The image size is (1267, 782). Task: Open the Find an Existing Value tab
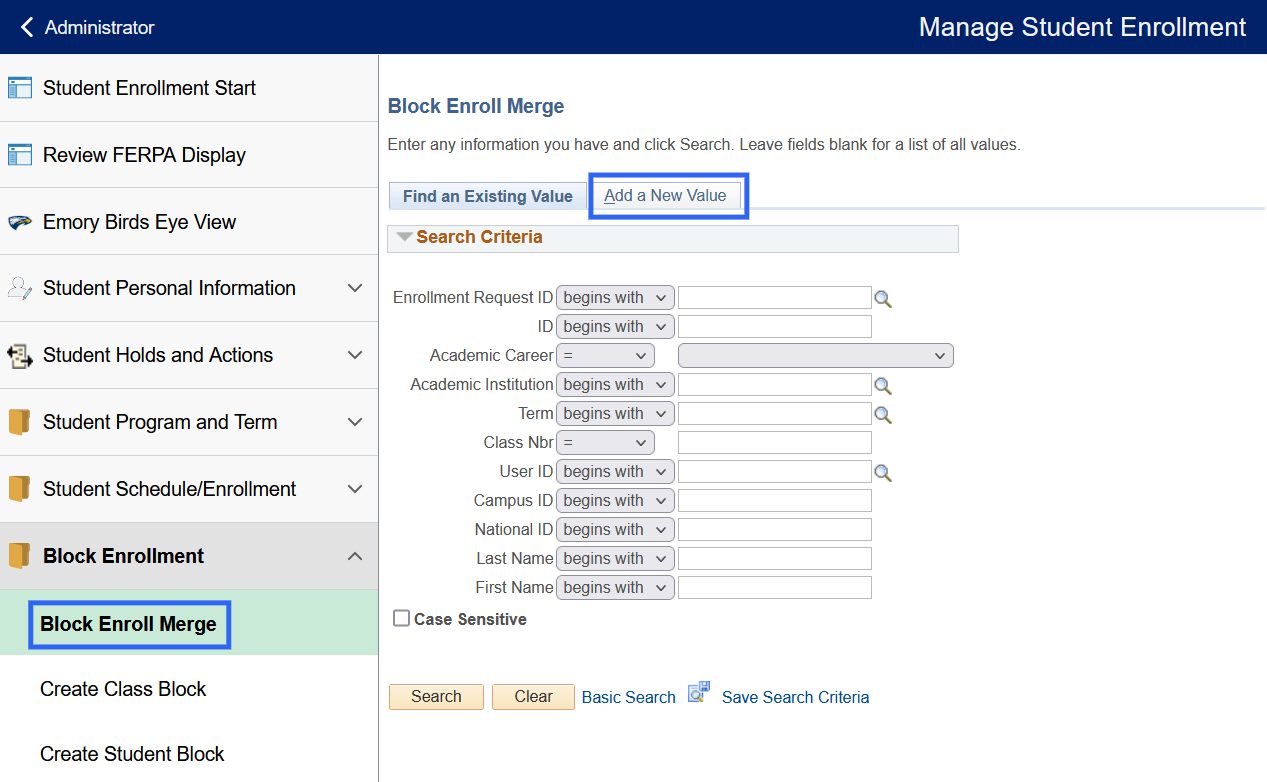click(x=487, y=195)
